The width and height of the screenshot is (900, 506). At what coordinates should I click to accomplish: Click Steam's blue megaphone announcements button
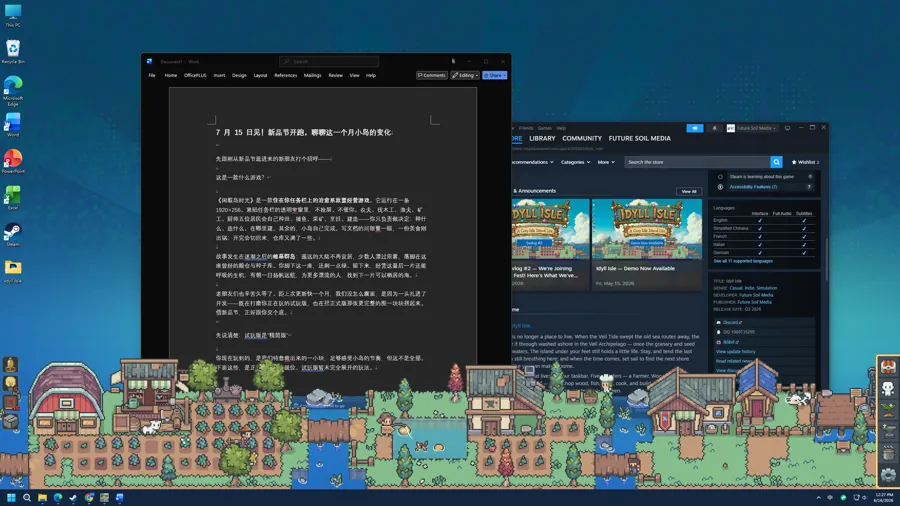[x=695, y=128]
